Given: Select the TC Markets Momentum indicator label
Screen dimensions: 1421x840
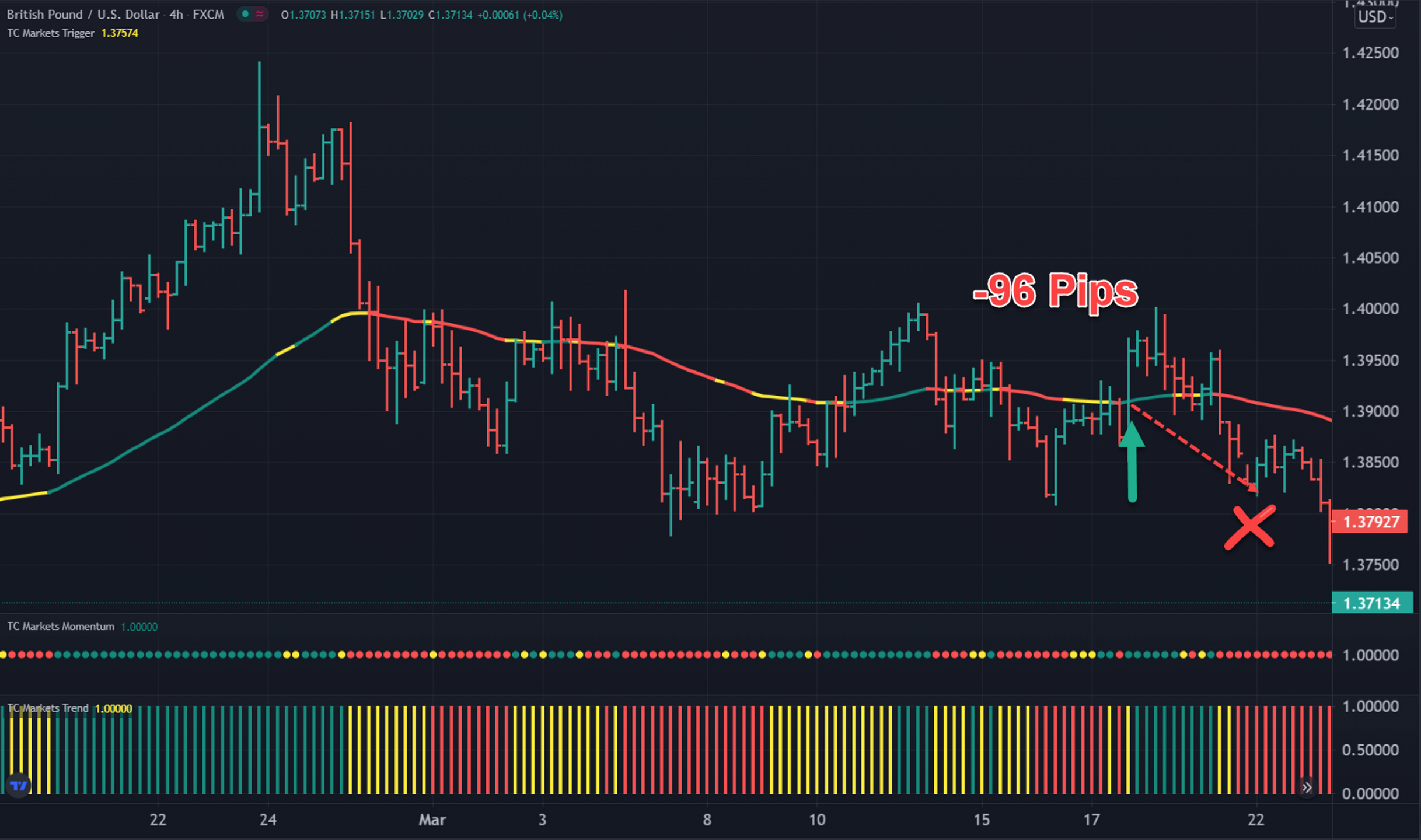Looking at the screenshot, I should (61, 626).
